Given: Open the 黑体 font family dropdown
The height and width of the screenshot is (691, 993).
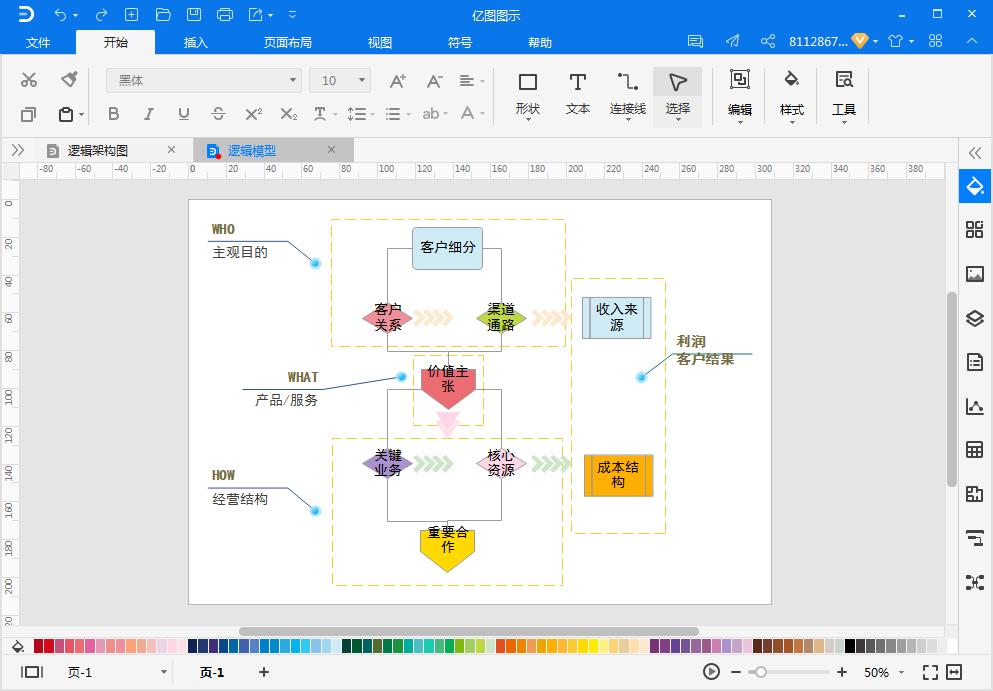Looking at the screenshot, I should 290,79.
